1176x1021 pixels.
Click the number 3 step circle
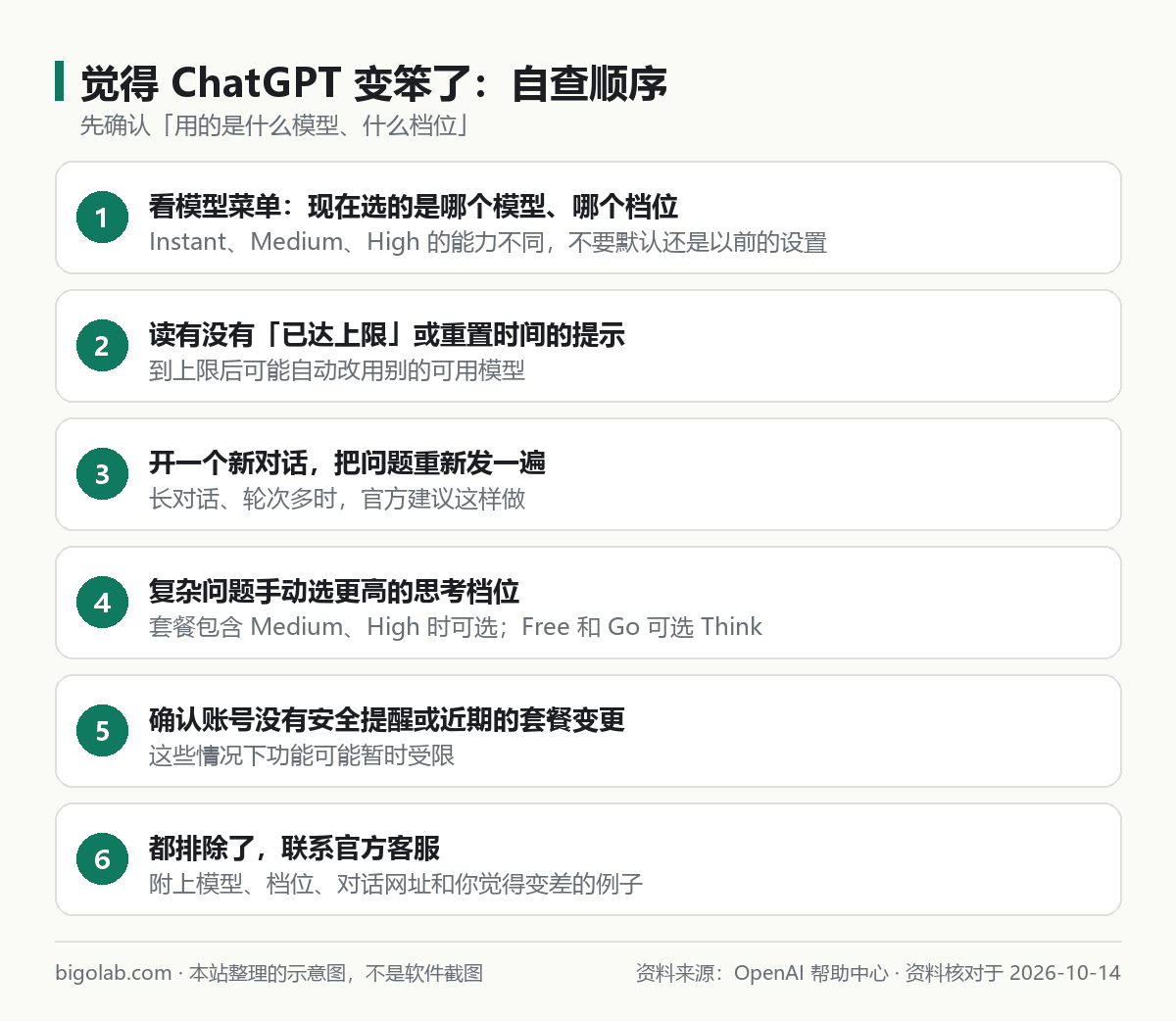[102, 474]
